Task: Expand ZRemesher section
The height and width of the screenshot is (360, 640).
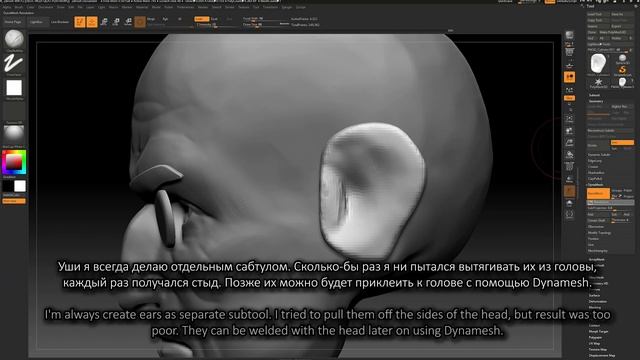Action: [x=596, y=227]
